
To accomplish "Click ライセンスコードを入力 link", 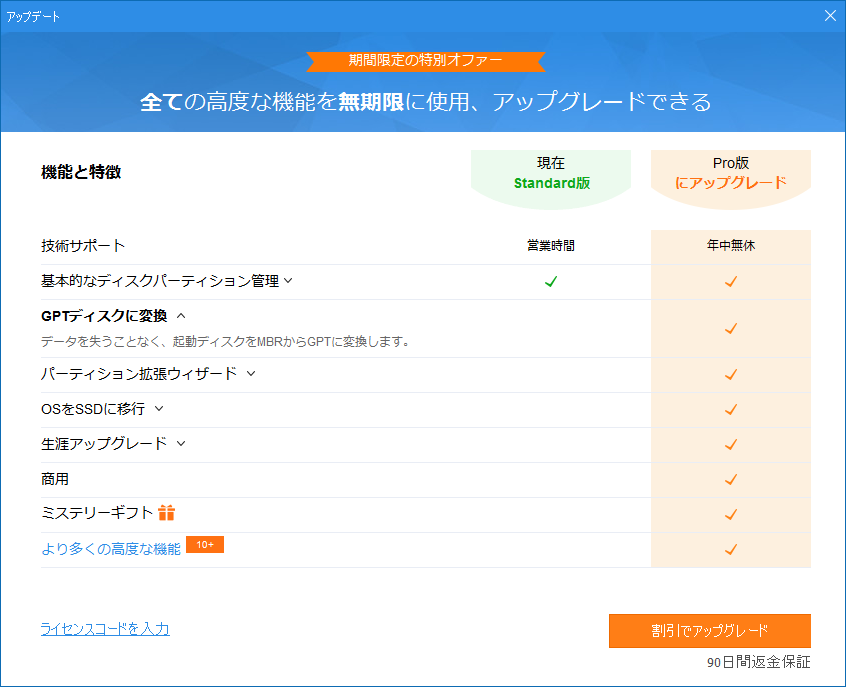I will click(x=105, y=629).
